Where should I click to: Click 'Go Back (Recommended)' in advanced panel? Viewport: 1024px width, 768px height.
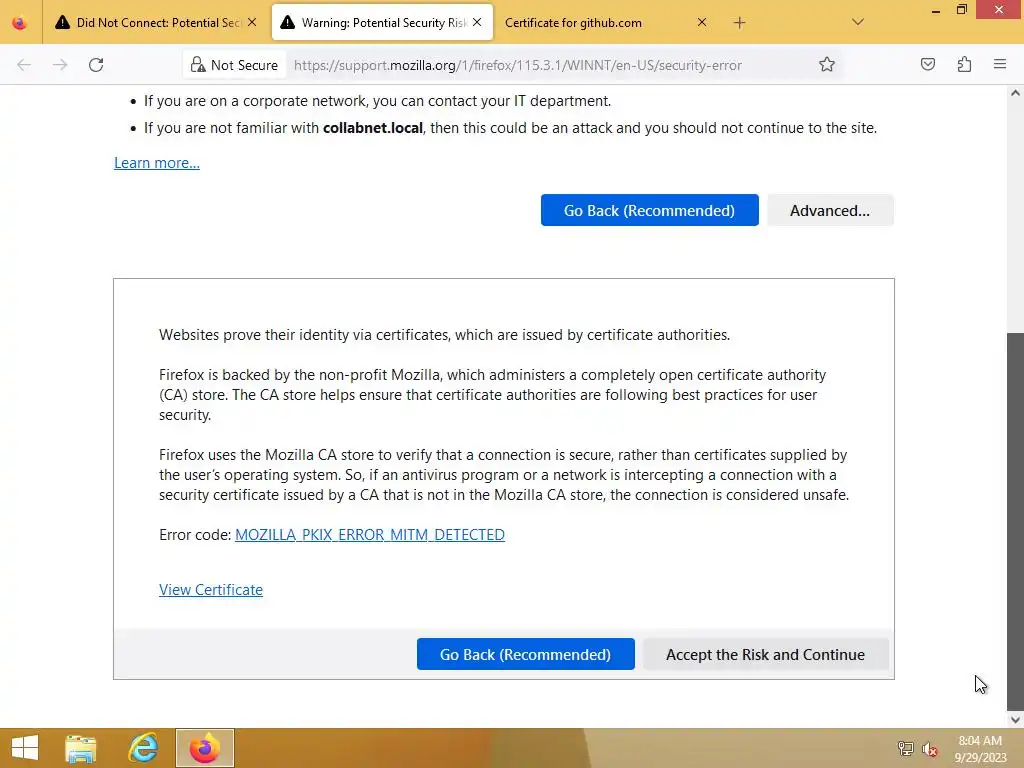[526, 654]
